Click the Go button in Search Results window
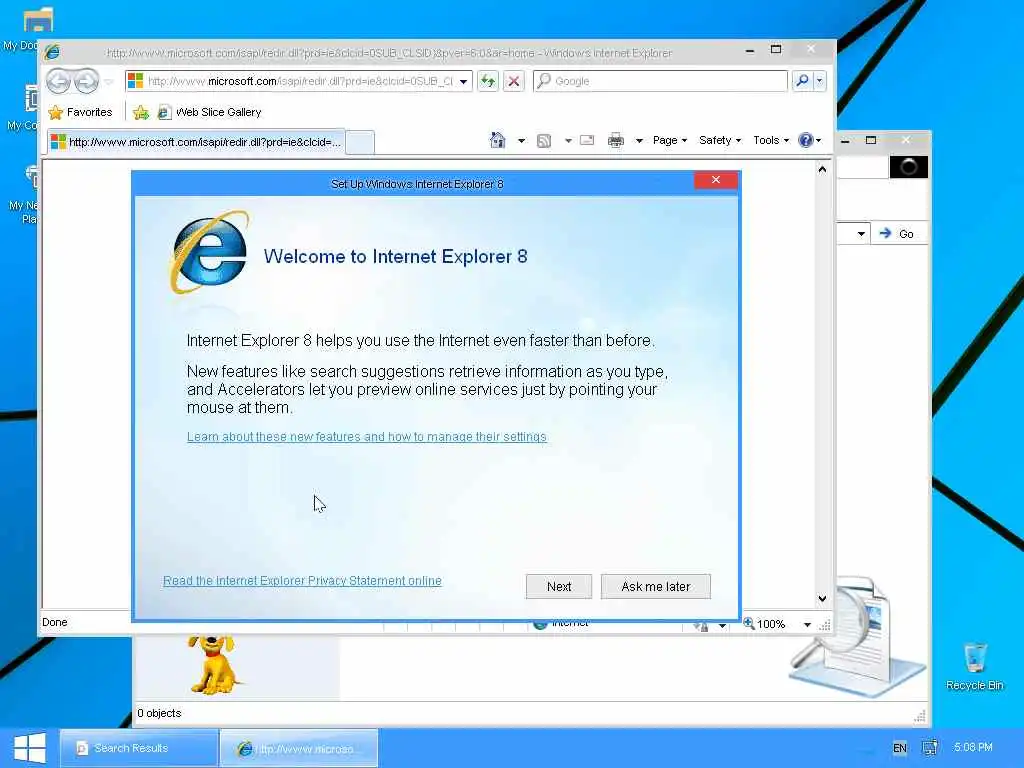This screenshot has height=768, width=1024. click(897, 234)
